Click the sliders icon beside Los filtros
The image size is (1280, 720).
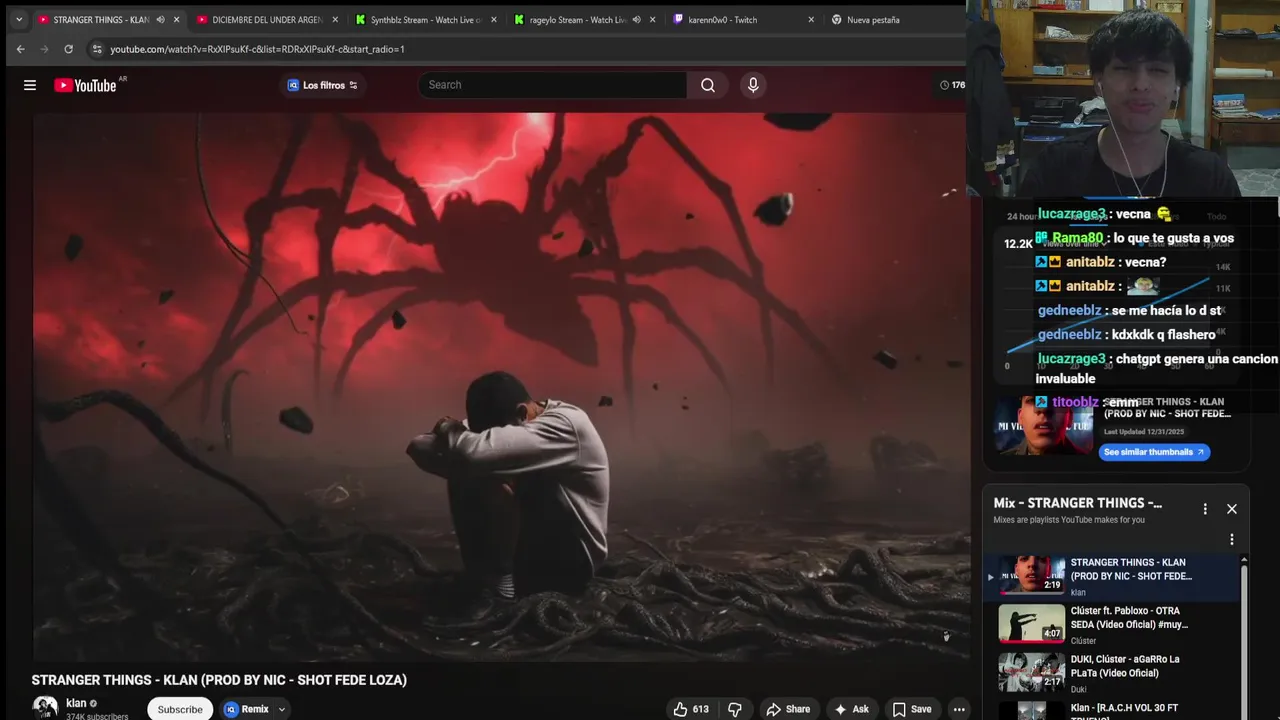(x=353, y=85)
